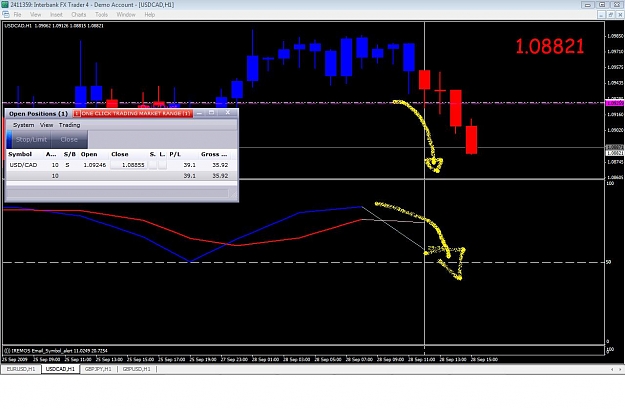Click the Interbank FX Trader title bar icon
625x409 pixels.
(x=5, y=5)
